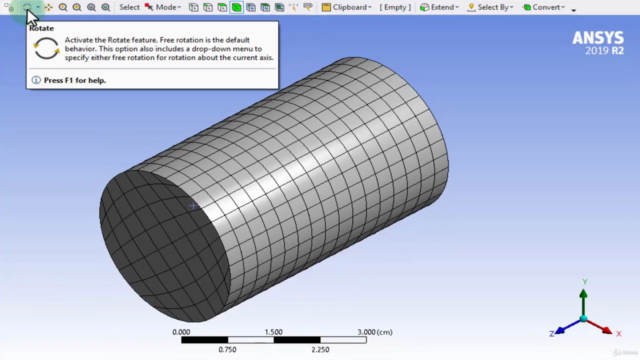Click the first magnifier Zoom icon
The image size is (640, 360).
pos(62,7)
